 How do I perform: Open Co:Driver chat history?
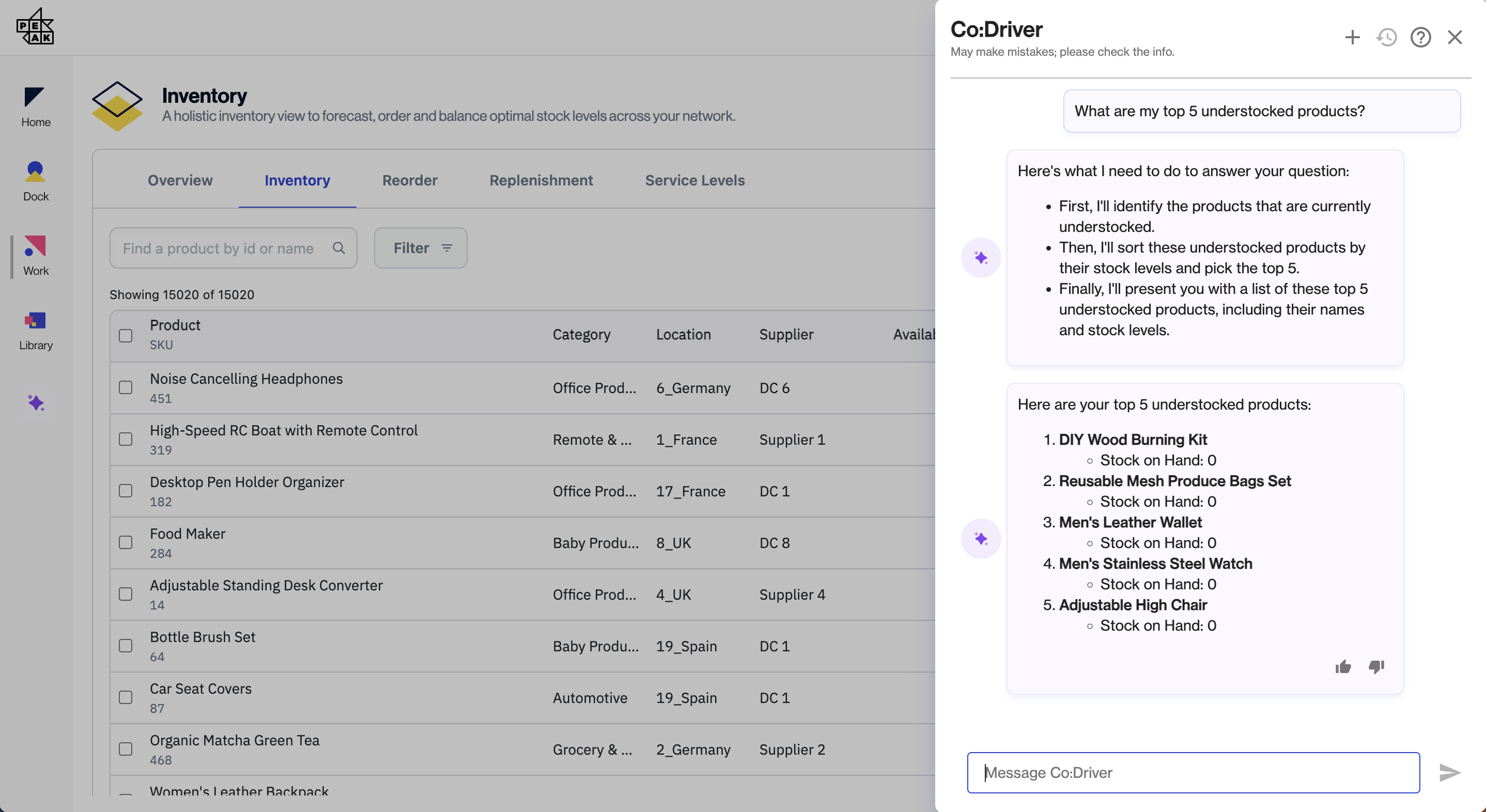pos(1386,38)
